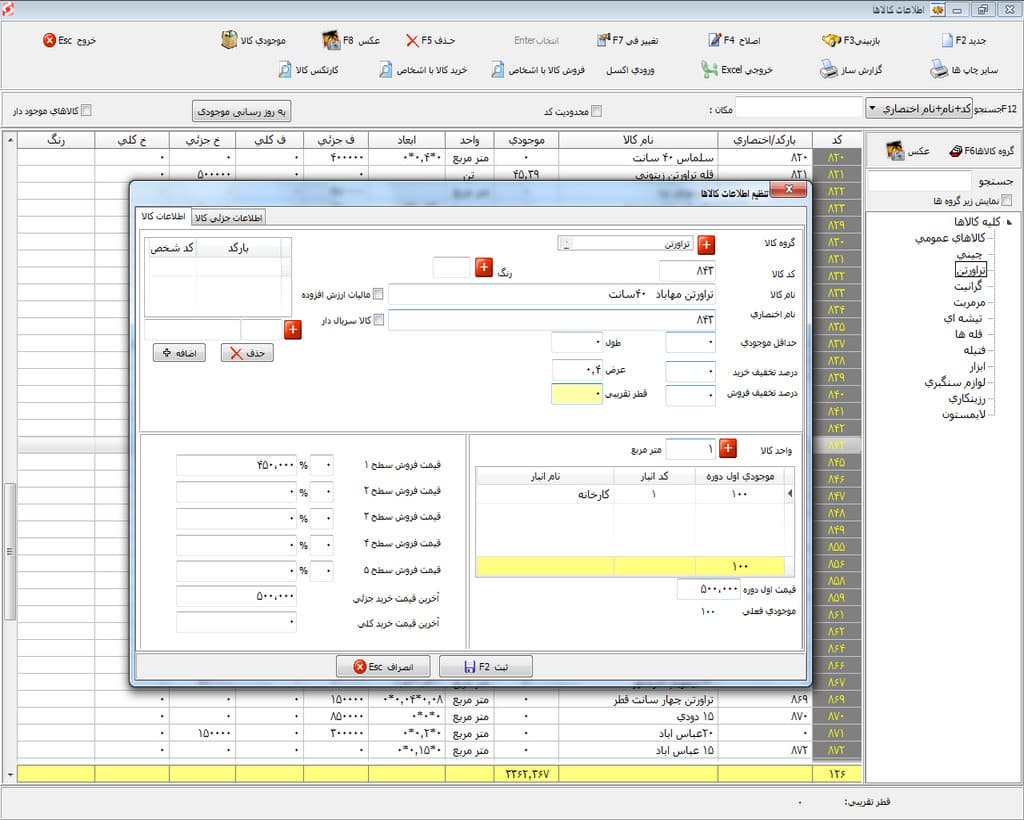Screen dimensions: 1024x820
Task: Click the last retail purchase price (آخرین قیمت خرید جزئی) field
Action: pos(236,597)
